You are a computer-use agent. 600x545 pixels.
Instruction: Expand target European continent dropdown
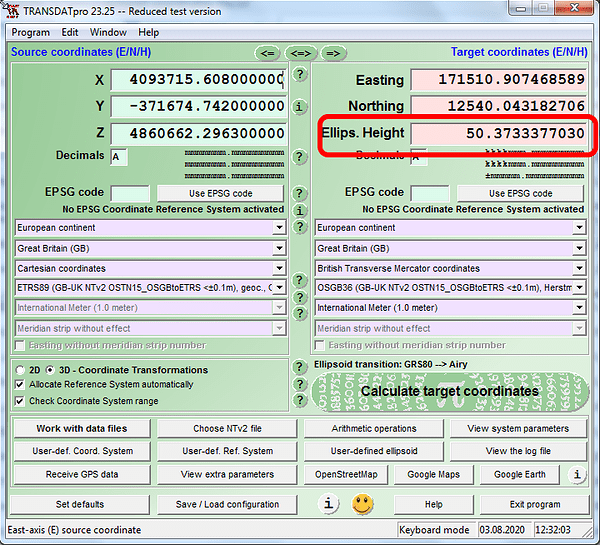579,227
